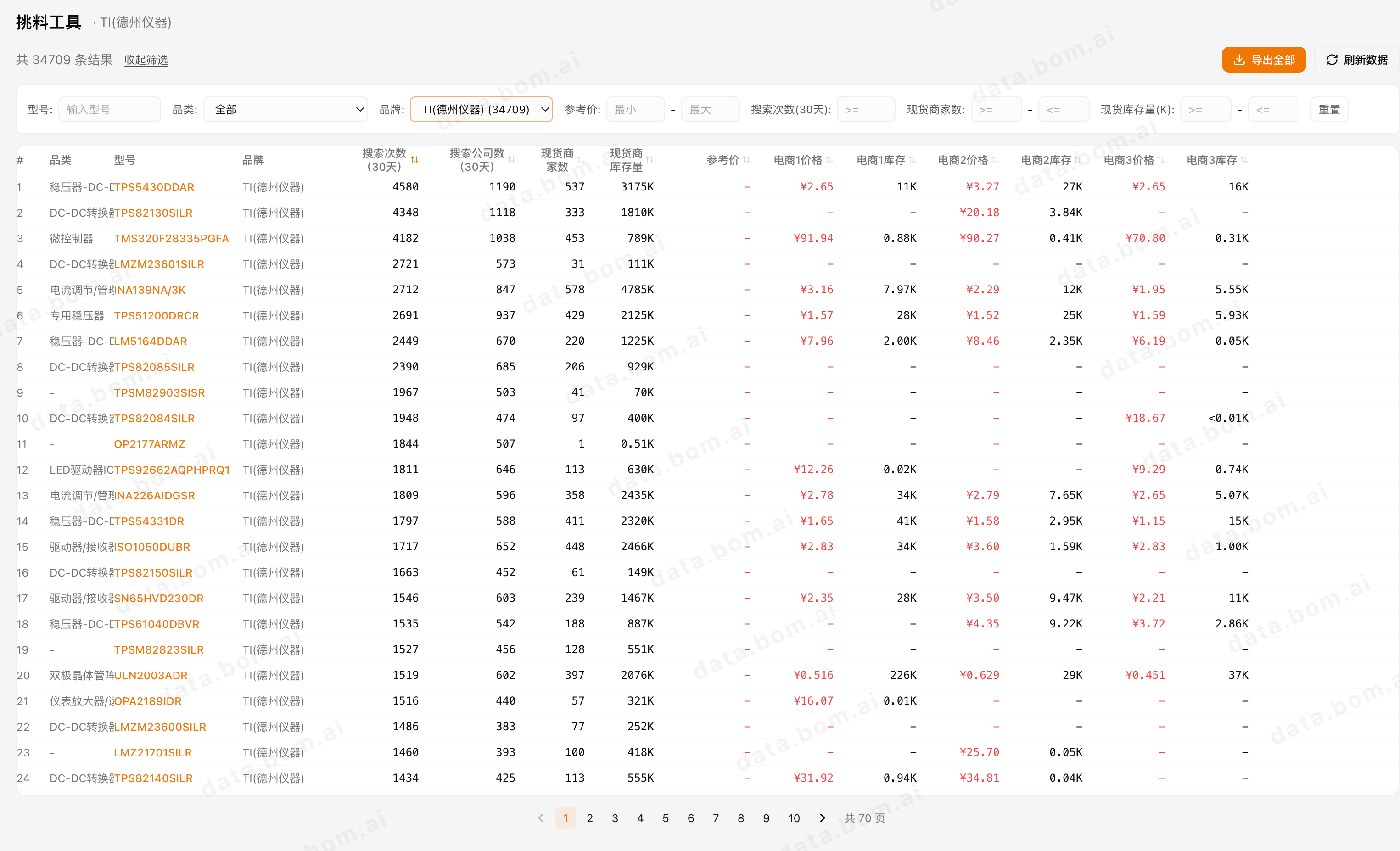Viewport: 1400px width, 851px height.
Task: Sort by 搜索公司数(30天) column arrows
Action: (511, 160)
